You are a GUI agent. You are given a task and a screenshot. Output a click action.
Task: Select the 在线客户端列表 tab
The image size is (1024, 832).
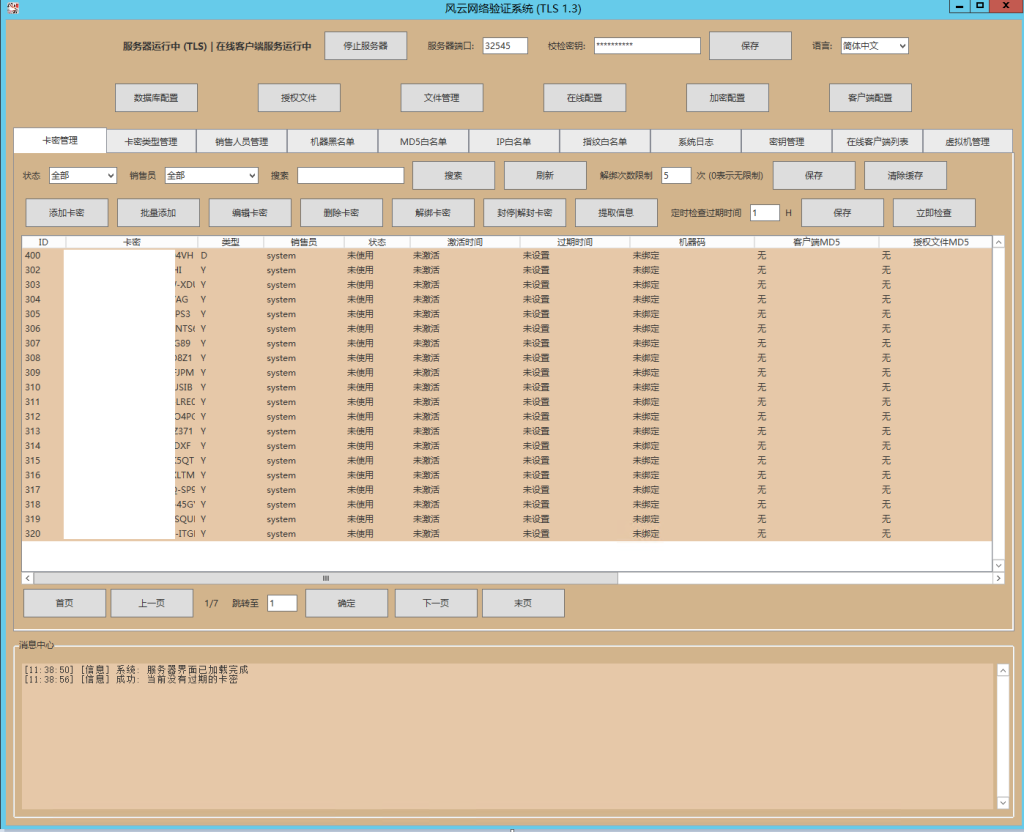[x=877, y=142]
